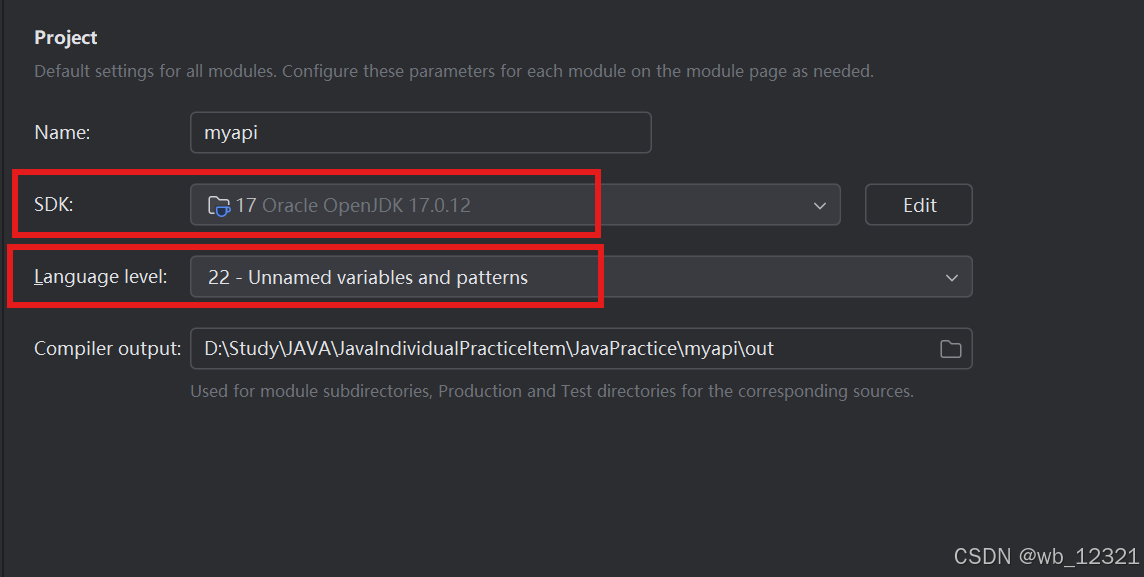Click inside the Name input field
Image resolution: width=1144 pixels, height=577 pixels.
[420, 132]
